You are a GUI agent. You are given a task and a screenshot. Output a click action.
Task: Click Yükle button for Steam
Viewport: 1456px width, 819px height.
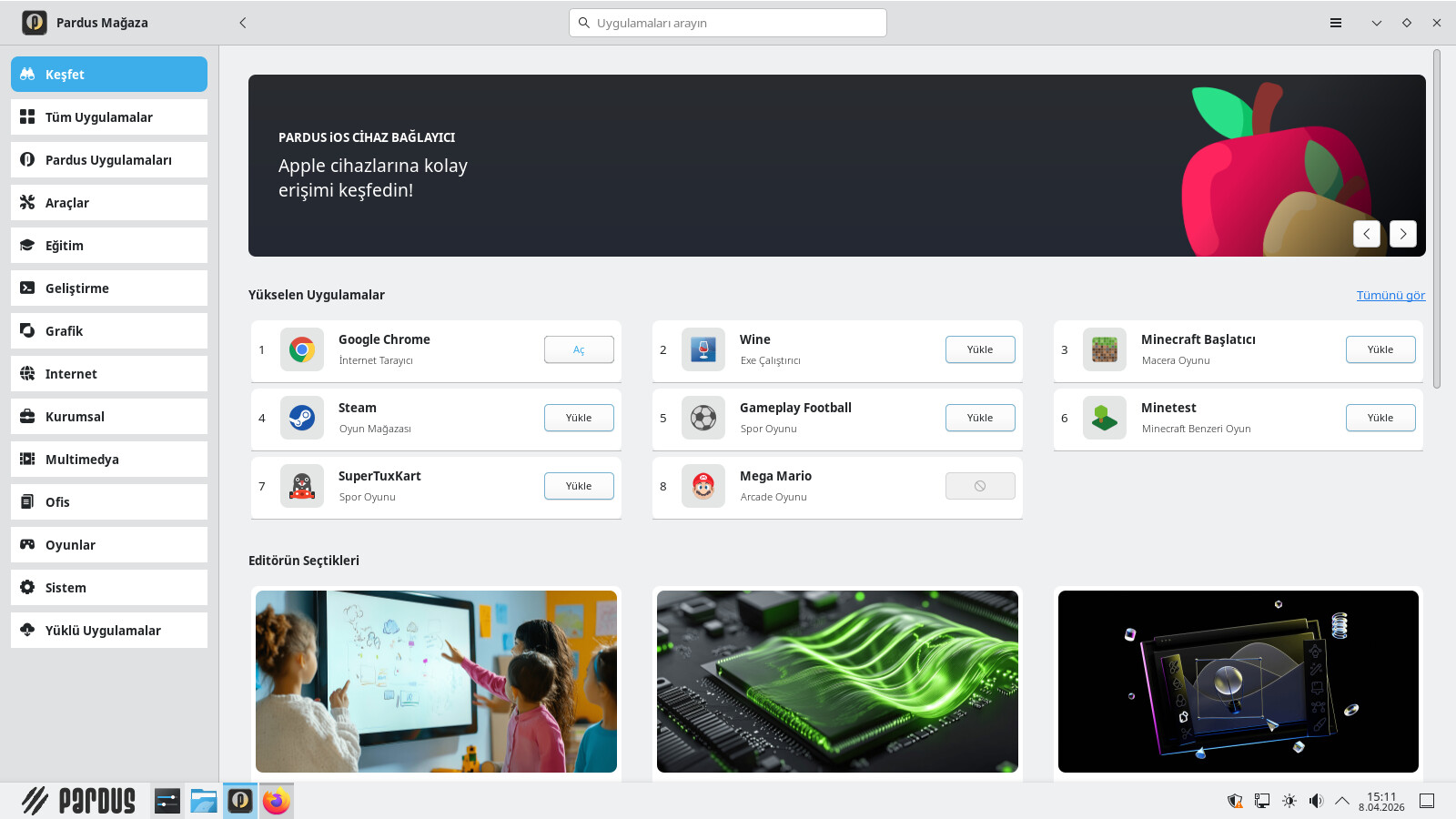(579, 418)
